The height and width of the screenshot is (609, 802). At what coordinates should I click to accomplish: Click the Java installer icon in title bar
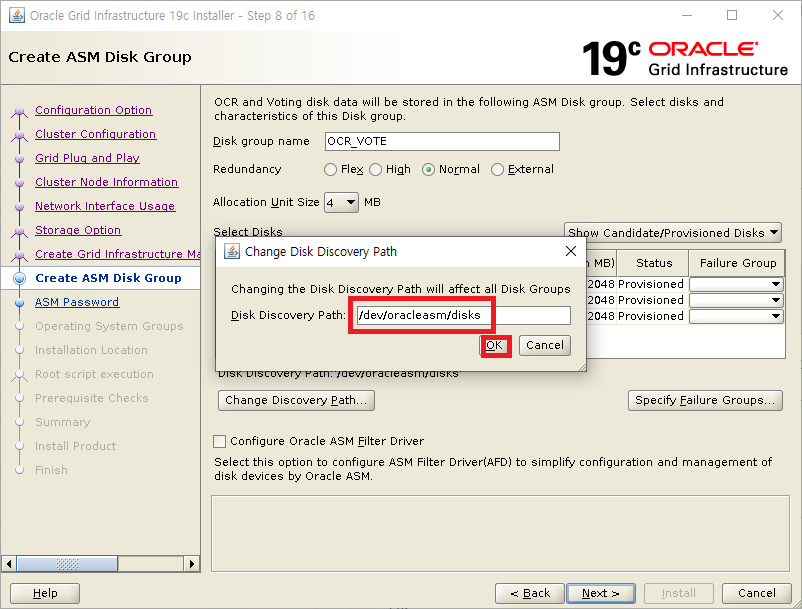click(16, 15)
